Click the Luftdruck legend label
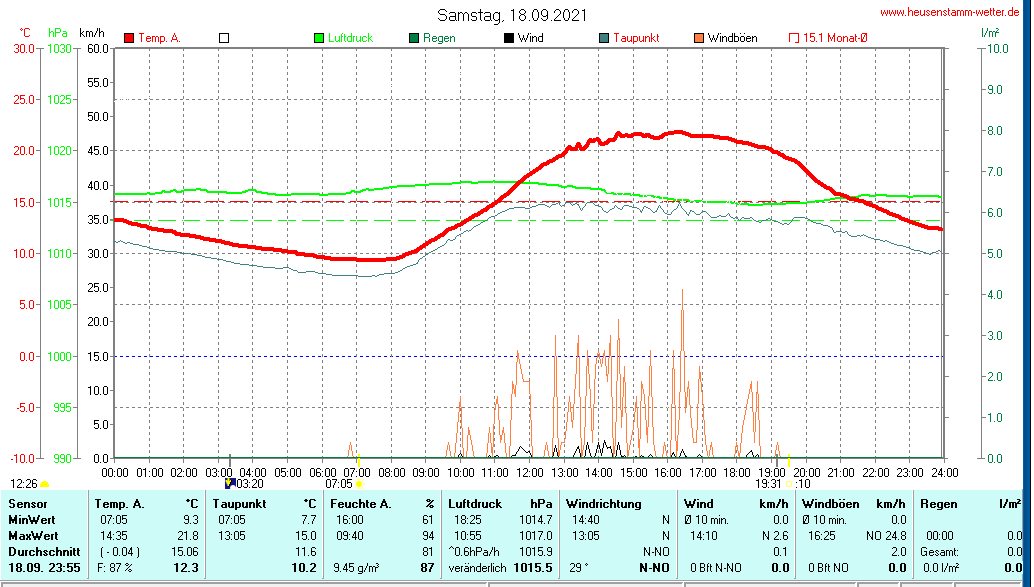Screen dimensions: 1034x587 point(350,38)
